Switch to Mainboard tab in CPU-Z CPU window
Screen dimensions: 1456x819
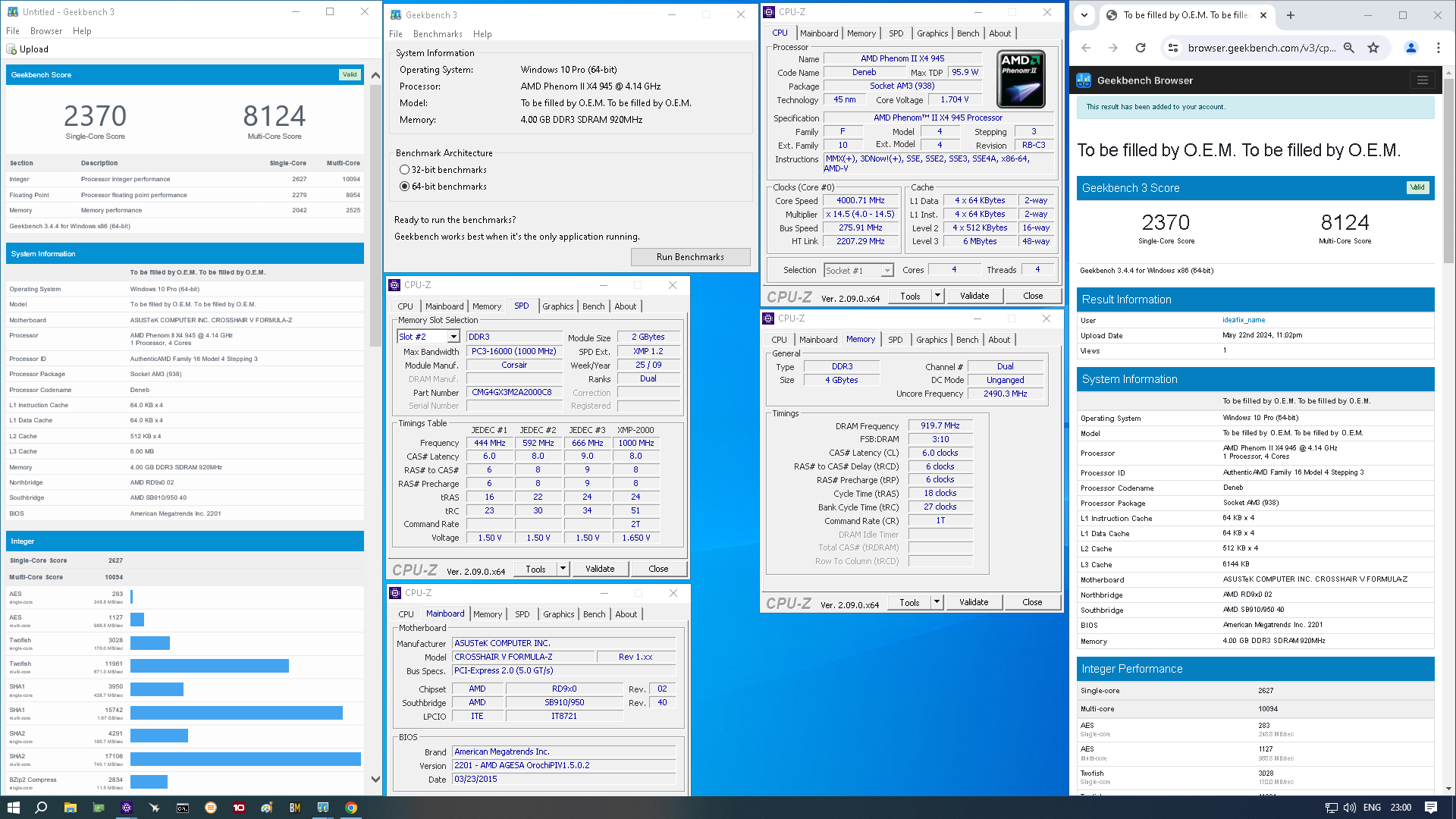[x=819, y=33]
